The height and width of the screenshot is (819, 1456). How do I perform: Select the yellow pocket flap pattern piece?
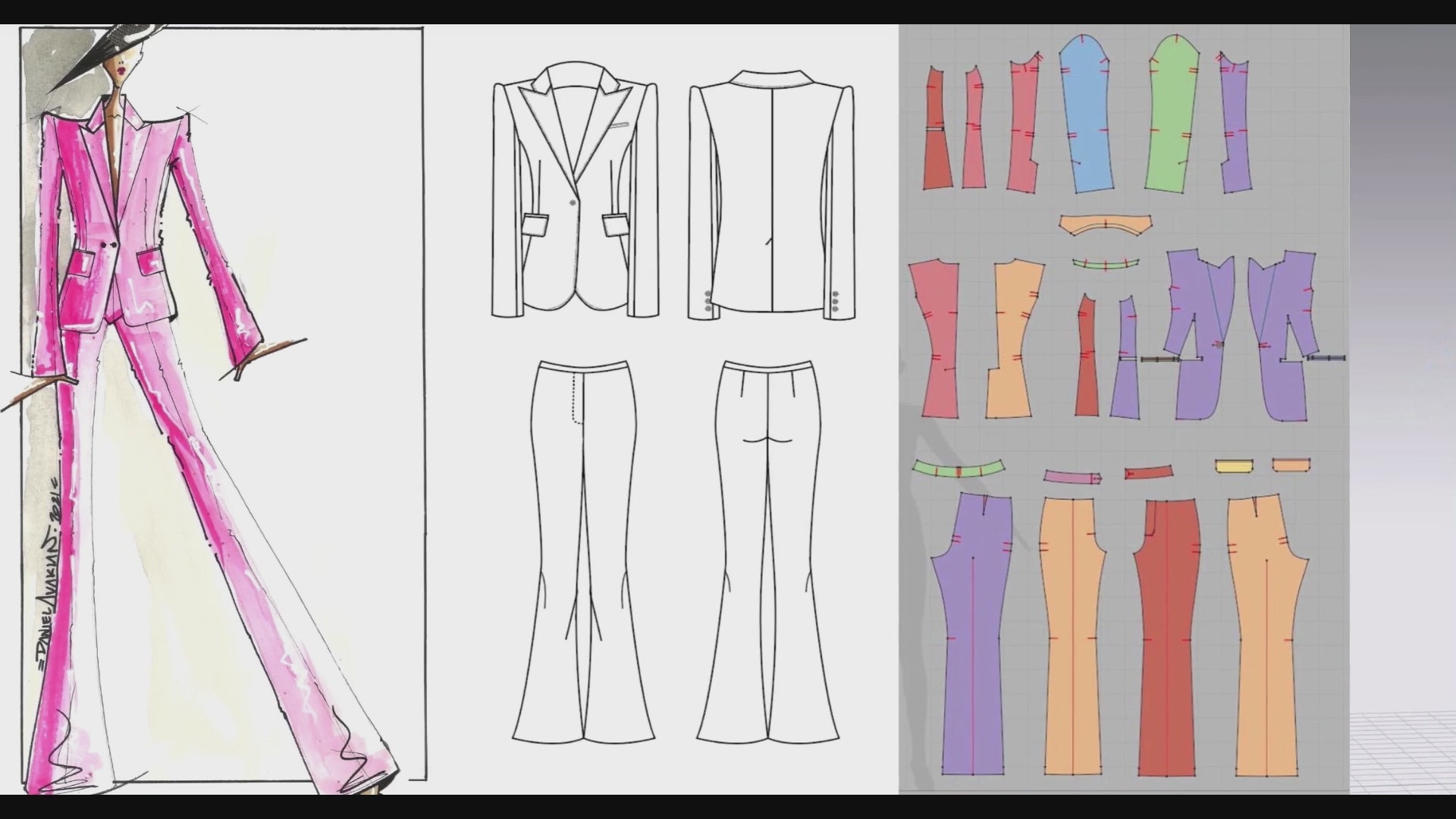1234,466
